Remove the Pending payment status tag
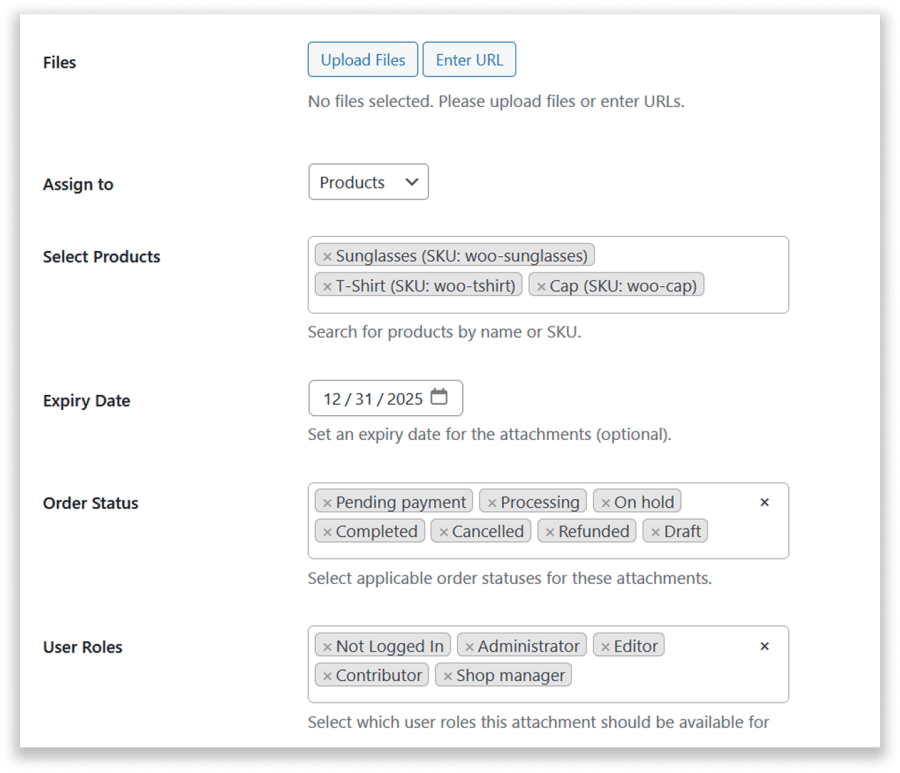The image size is (900, 773). pos(327,503)
